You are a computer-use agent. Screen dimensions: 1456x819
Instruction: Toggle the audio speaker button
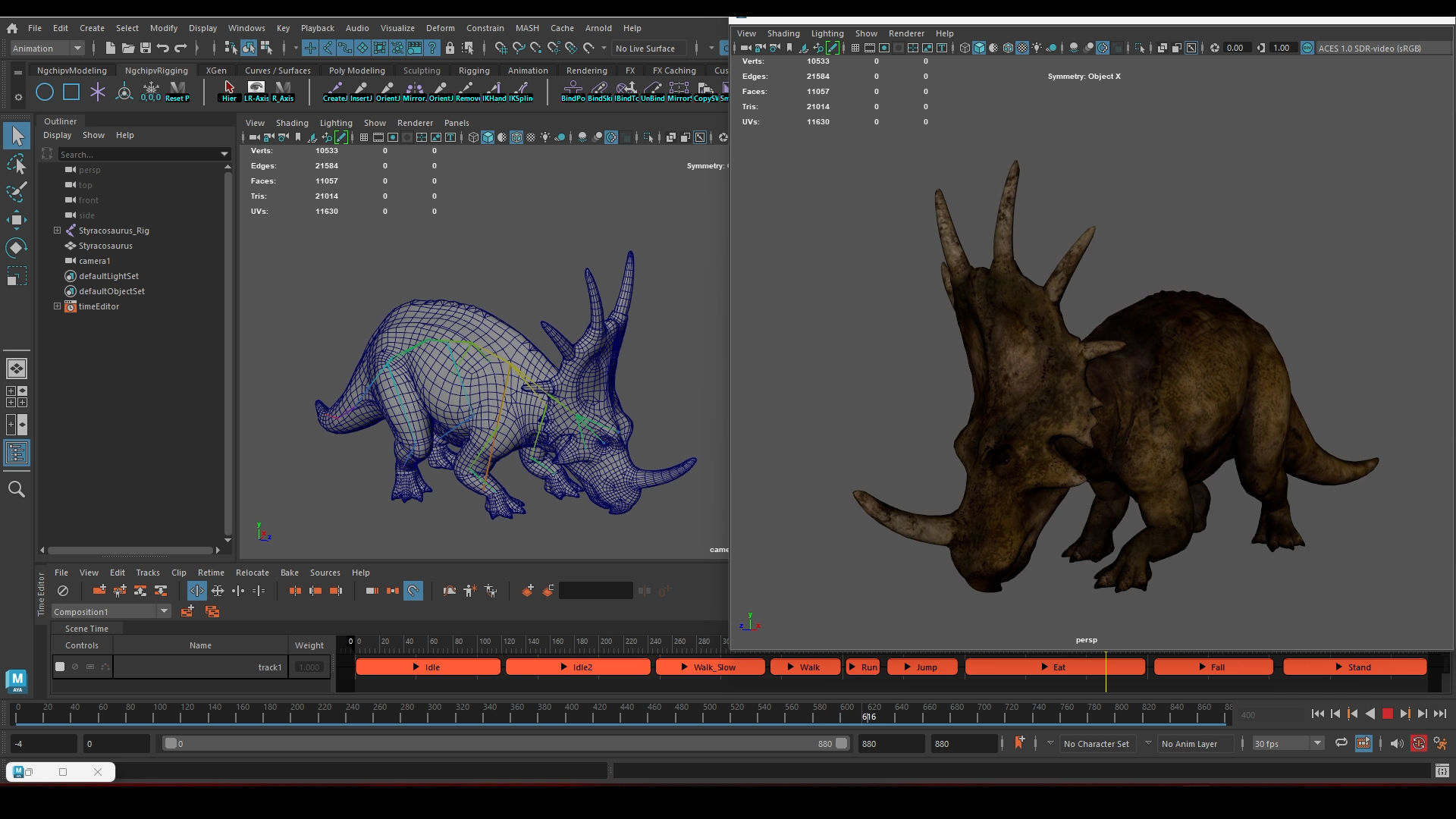(1397, 744)
